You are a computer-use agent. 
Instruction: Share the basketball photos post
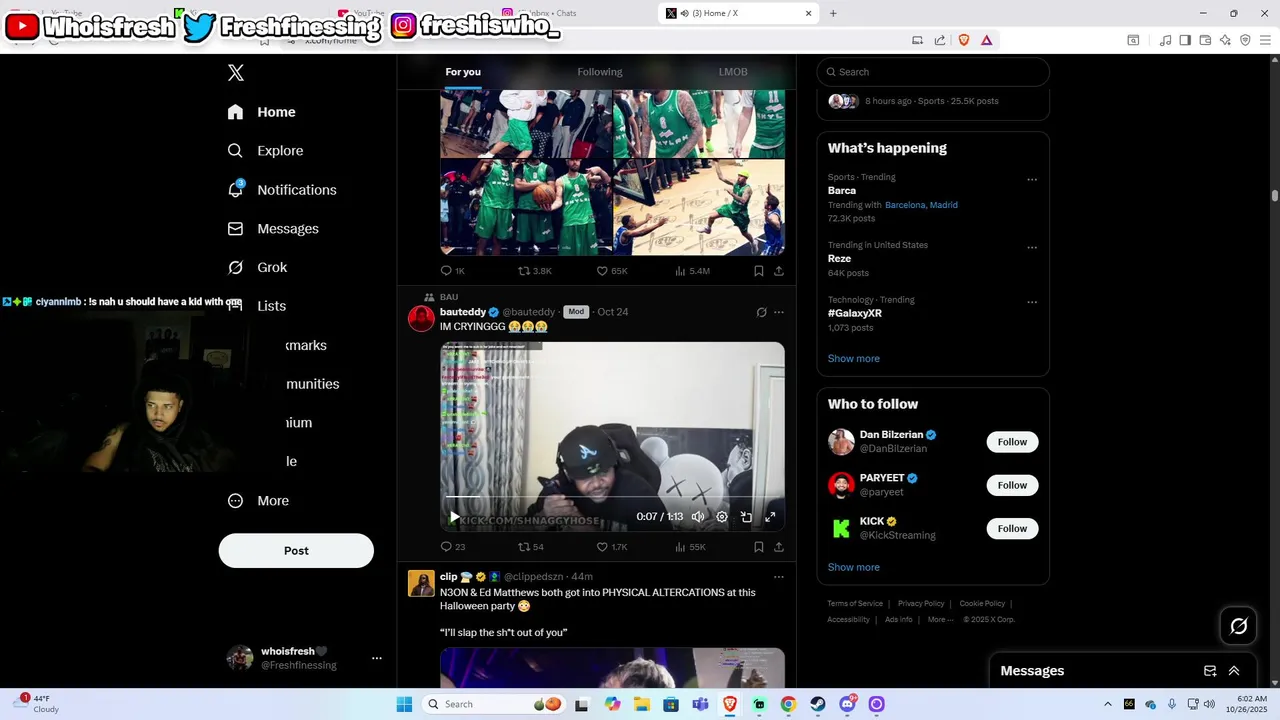point(779,271)
